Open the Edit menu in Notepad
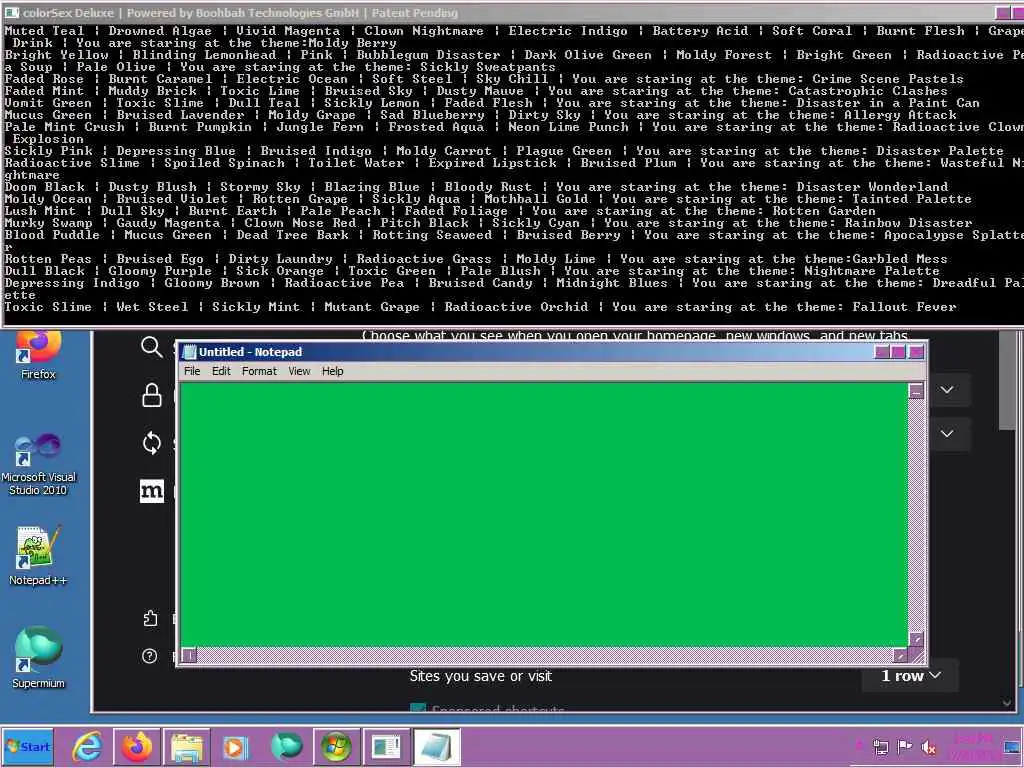The width and height of the screenshot is (1024, 768). 221,371
